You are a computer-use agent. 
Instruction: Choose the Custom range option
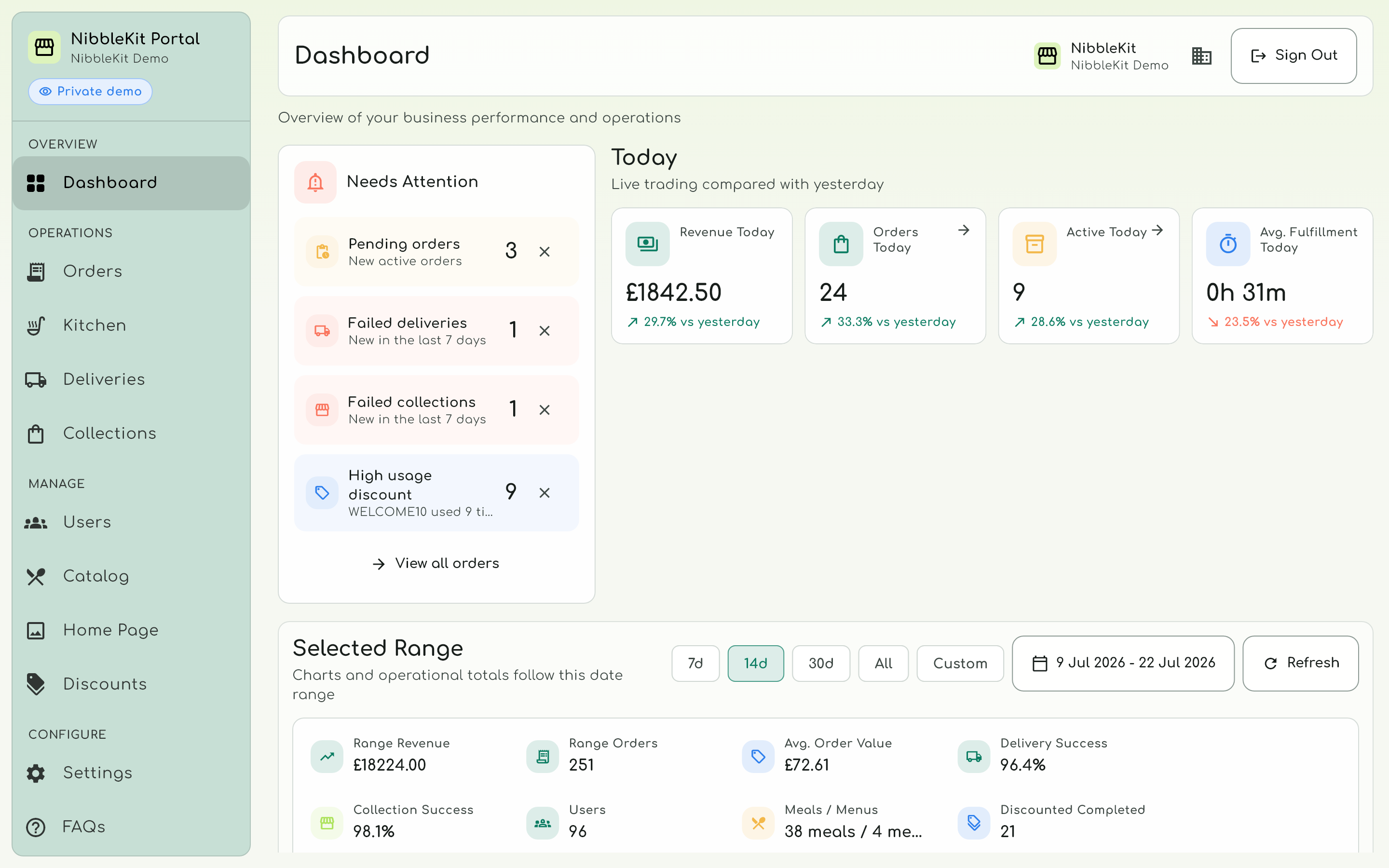960,663
